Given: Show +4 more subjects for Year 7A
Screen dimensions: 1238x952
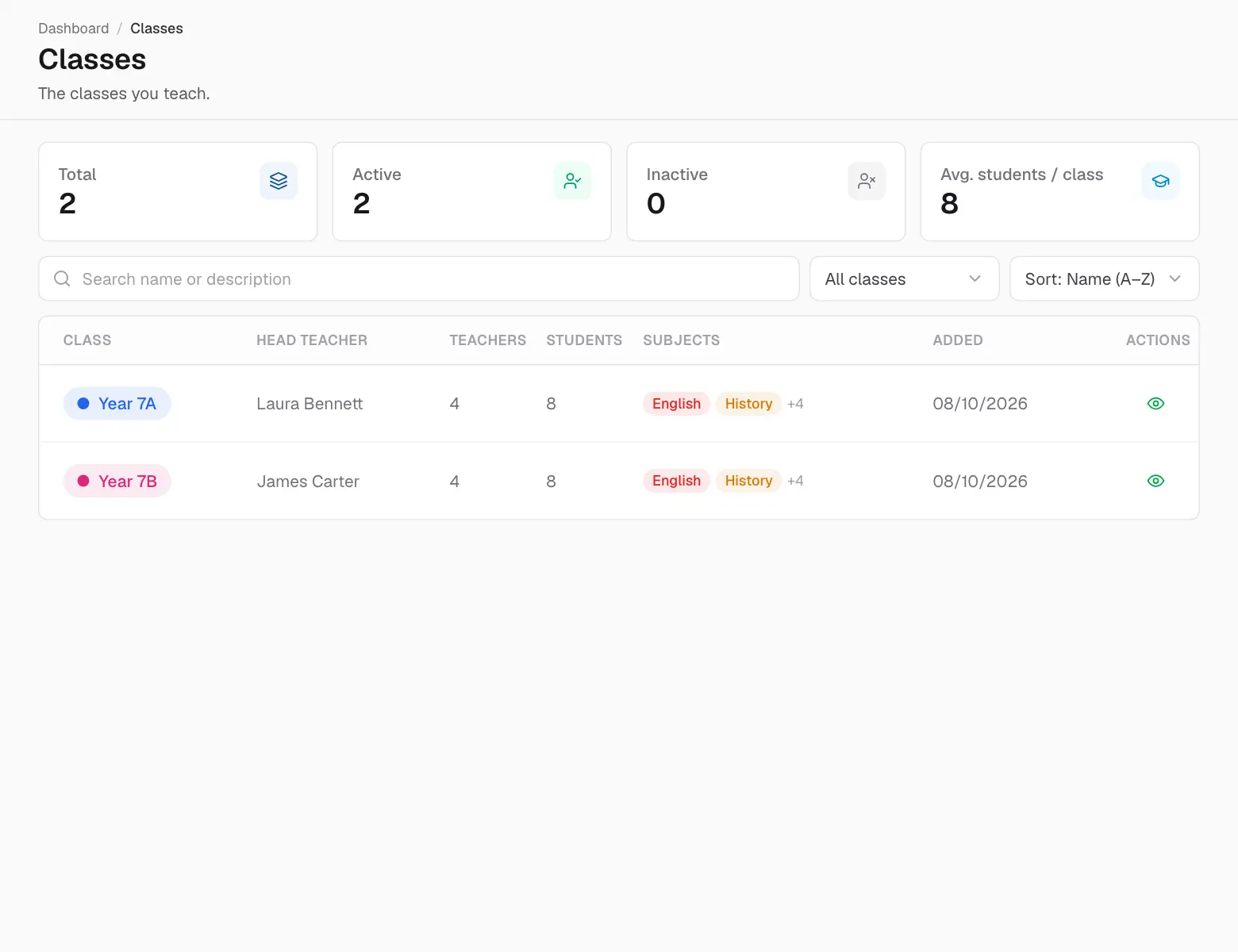Looking at the screenshot, I should [795, 404].
